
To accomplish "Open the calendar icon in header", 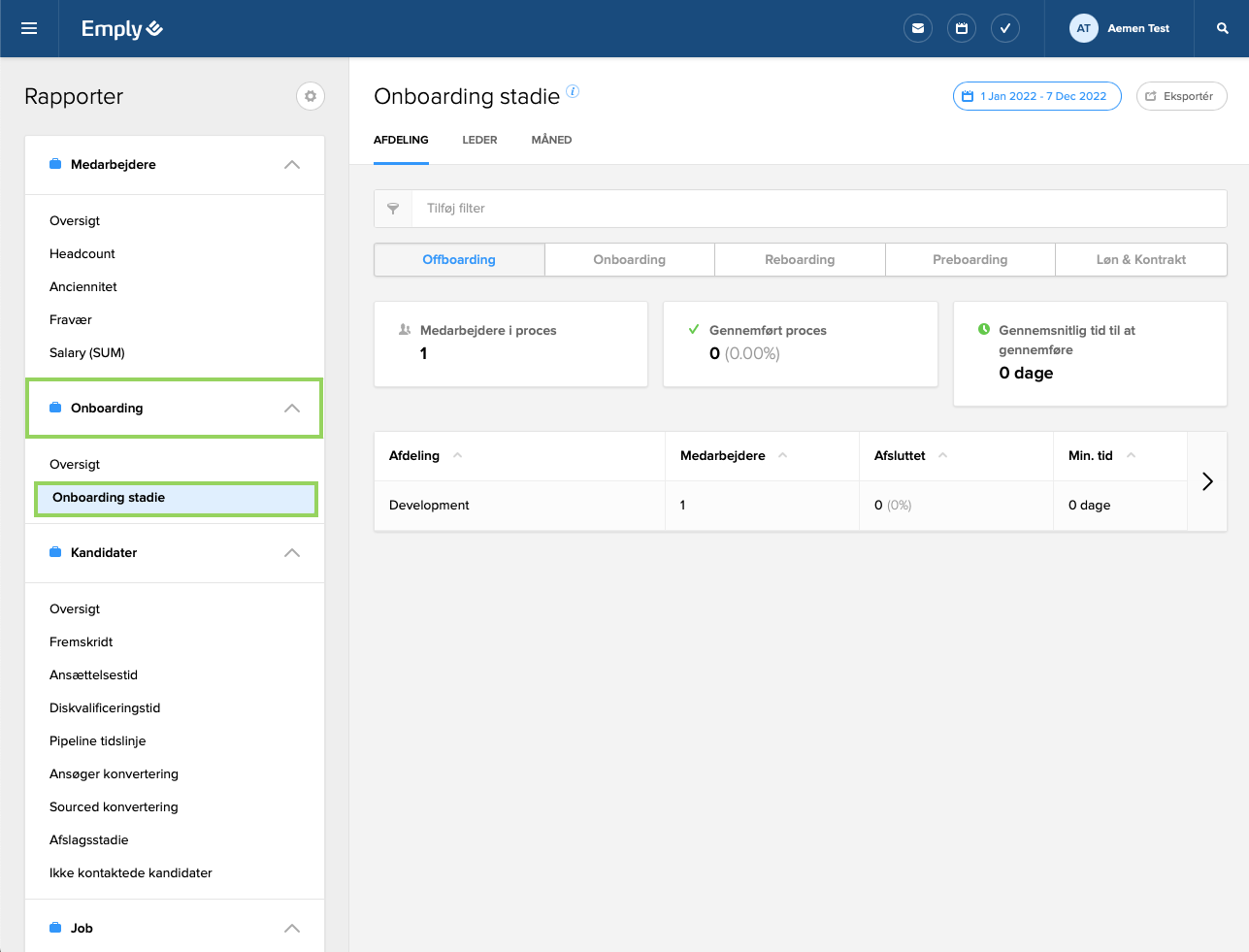I will point(961,28).
